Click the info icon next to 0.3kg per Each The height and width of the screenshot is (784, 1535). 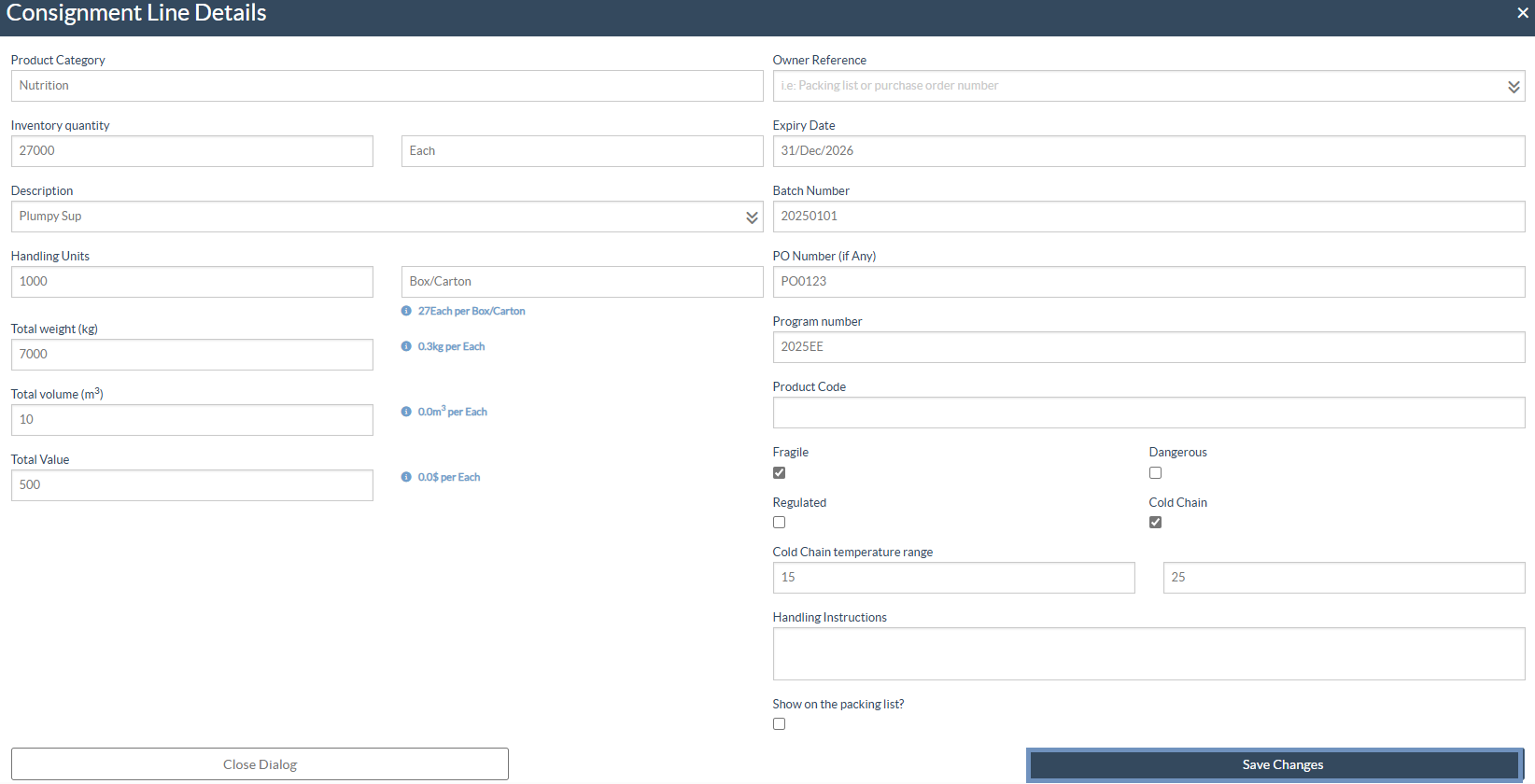(x=406, y=346)
